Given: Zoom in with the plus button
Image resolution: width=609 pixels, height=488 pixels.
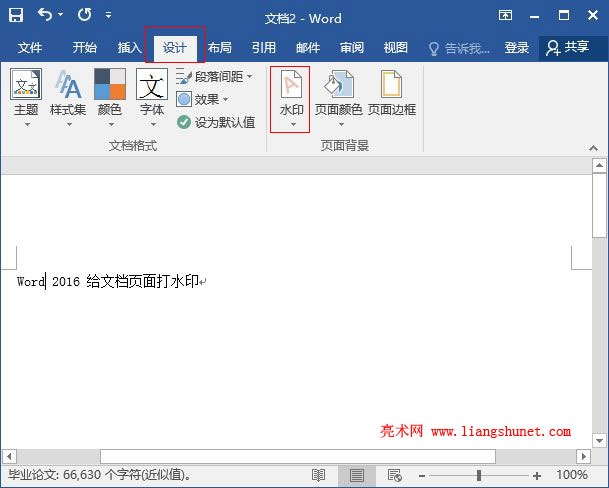Looking at the screenshot, I should (x=537, y=476).
